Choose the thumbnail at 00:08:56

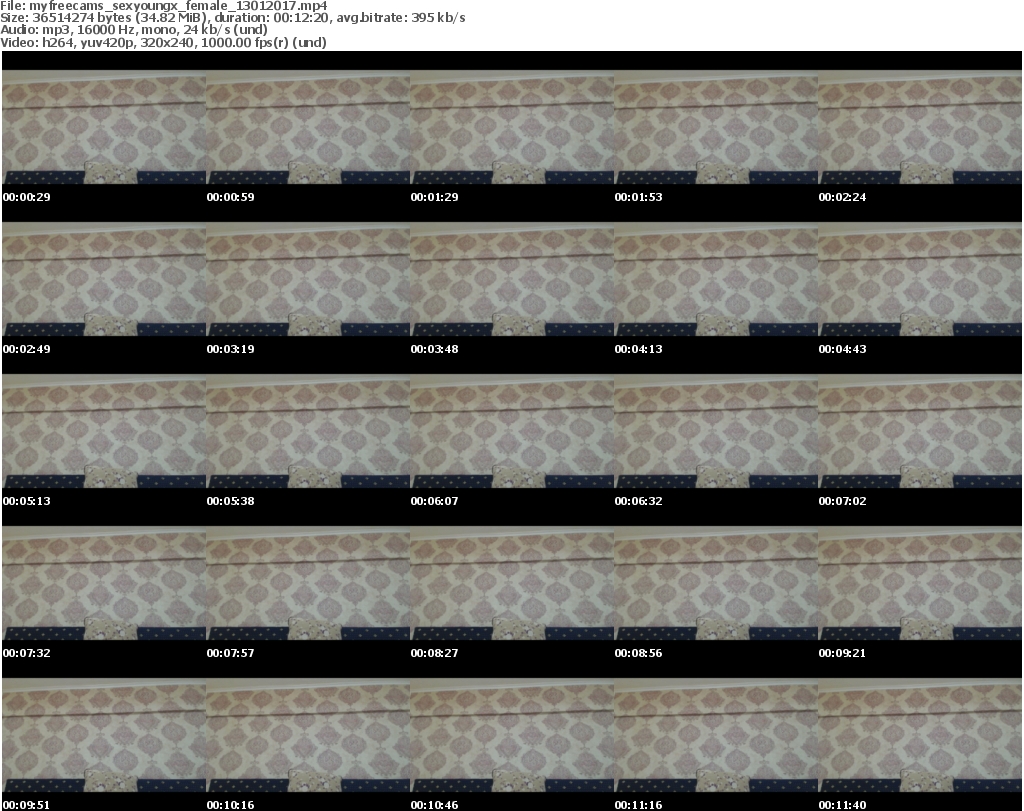[716, 584]
